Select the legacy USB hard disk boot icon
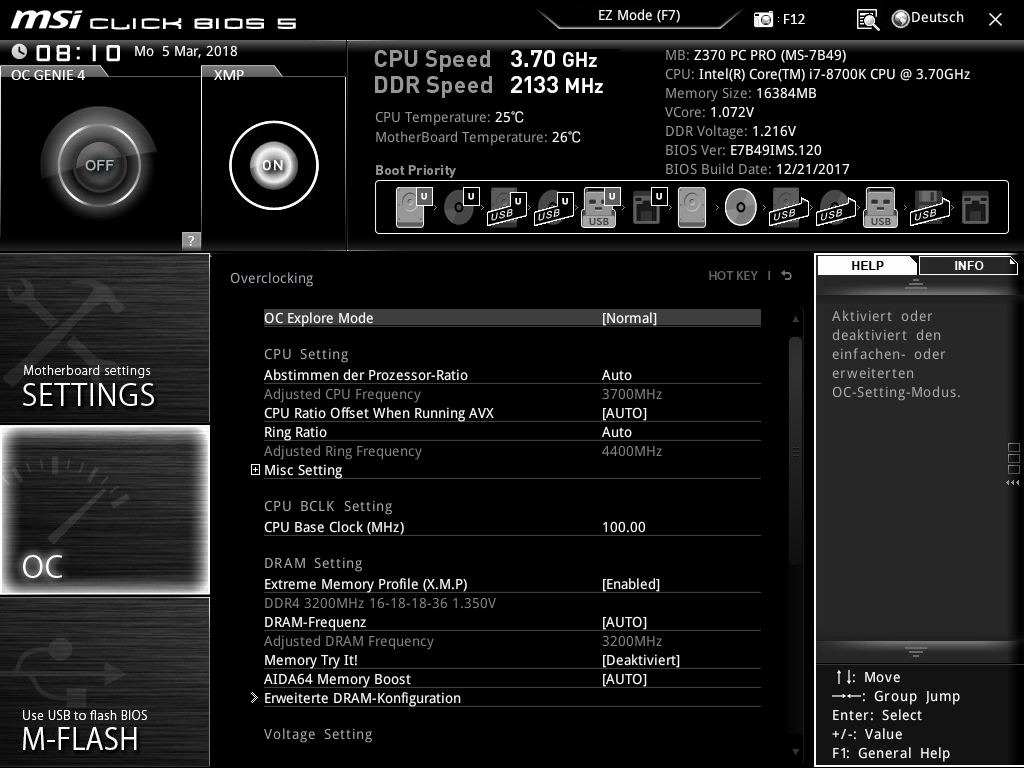Screen dimensions: 1024x768 (789, 207)
